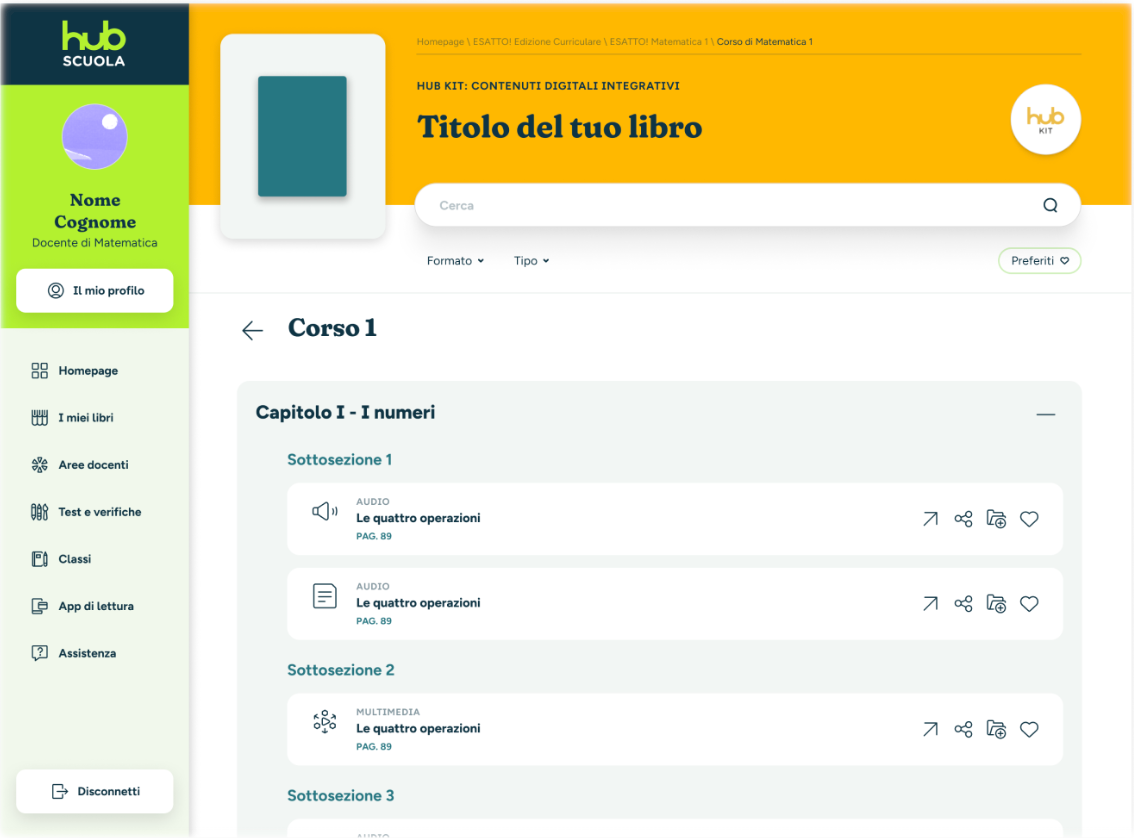
Task: Open the first Le quattro operazioni audio resource
Action: coord(930,519)
